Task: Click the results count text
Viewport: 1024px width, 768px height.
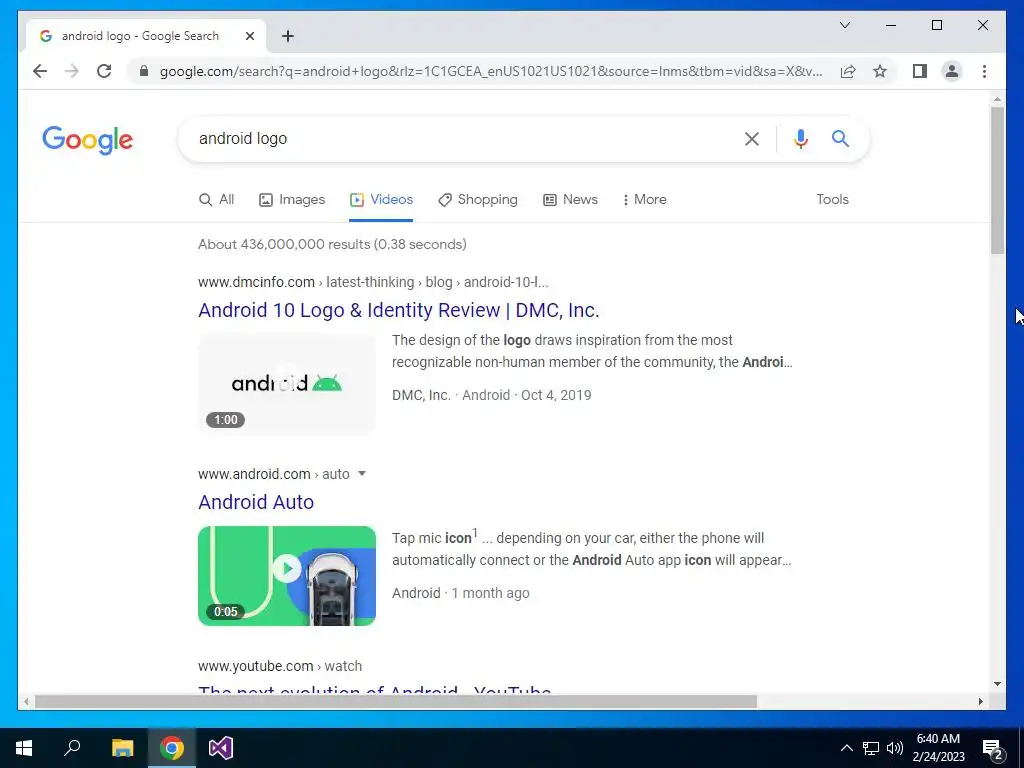Action: (x=332, y=244)
